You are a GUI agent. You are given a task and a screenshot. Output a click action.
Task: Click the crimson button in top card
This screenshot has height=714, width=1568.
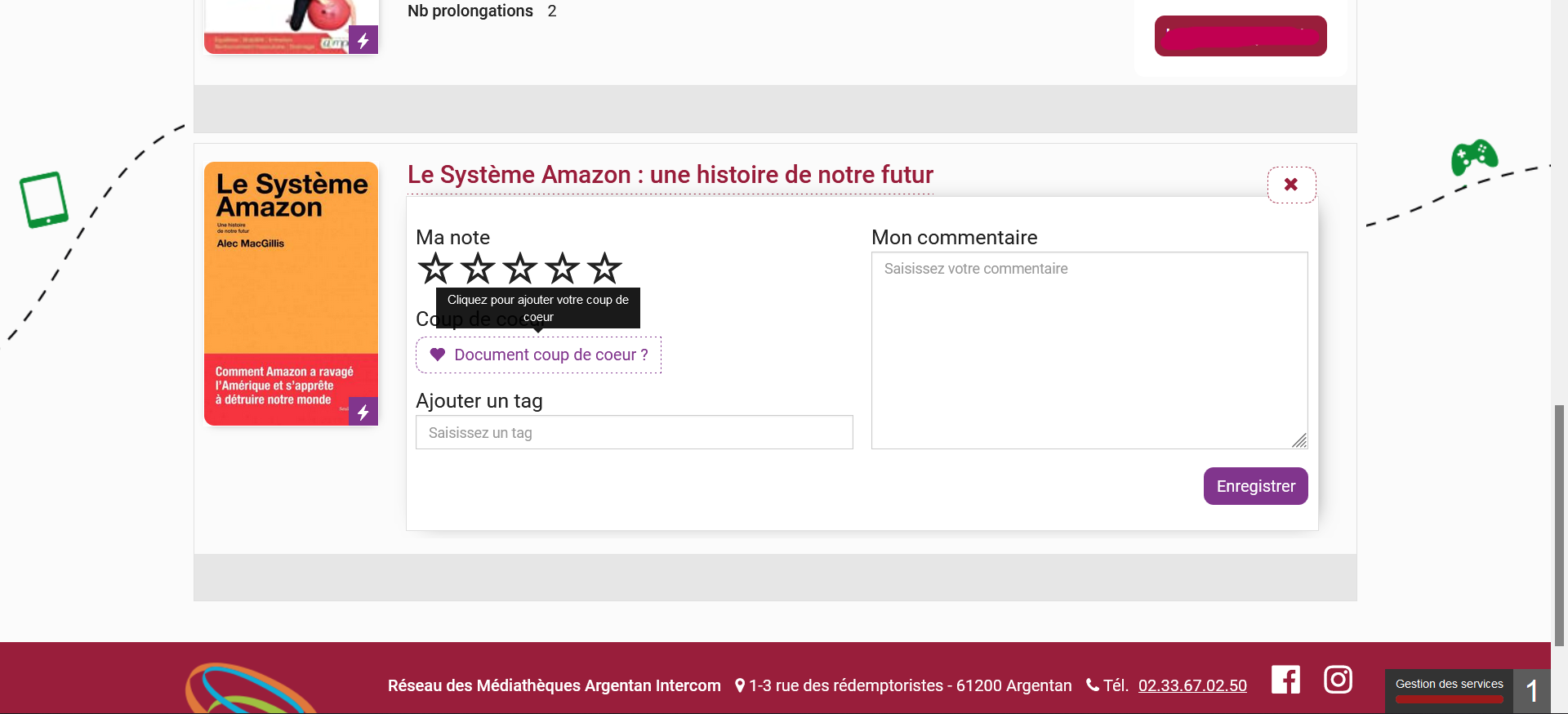(x=1241, y=36)
